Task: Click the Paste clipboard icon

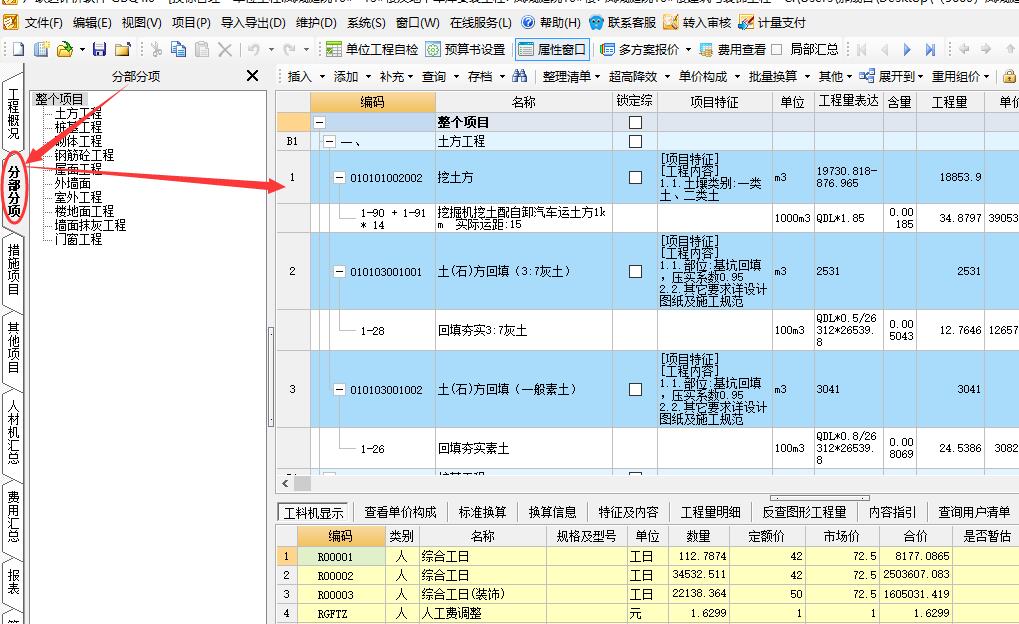Action: tap(202, 49)
